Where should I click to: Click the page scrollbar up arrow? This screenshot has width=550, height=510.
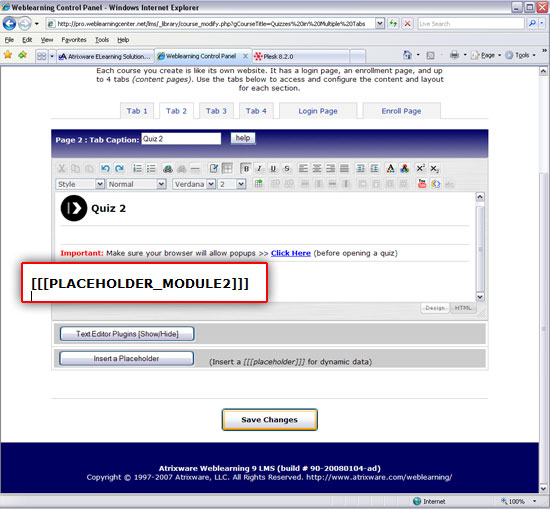pyautogui.click(x=543, y=72)
